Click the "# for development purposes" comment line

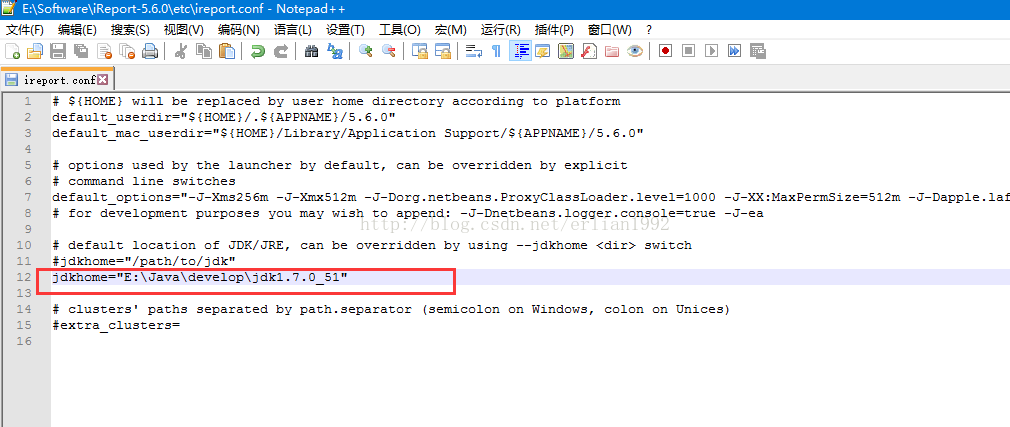click(408, 213)
